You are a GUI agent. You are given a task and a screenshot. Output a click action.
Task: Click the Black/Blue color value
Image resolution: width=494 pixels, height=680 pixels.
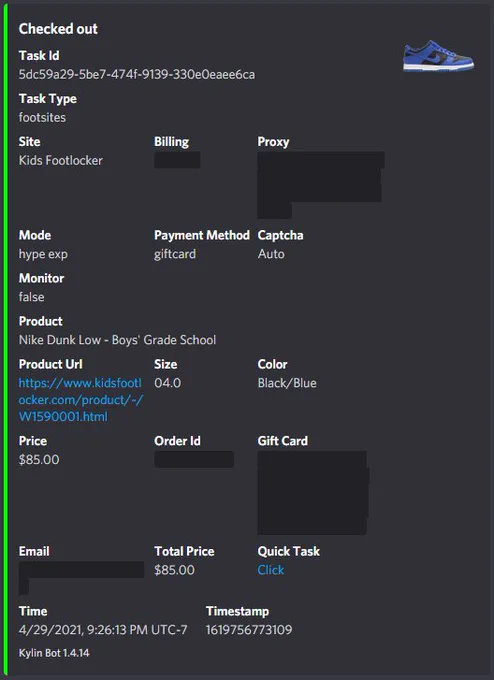pyautogui.click(x=287, y=383)
